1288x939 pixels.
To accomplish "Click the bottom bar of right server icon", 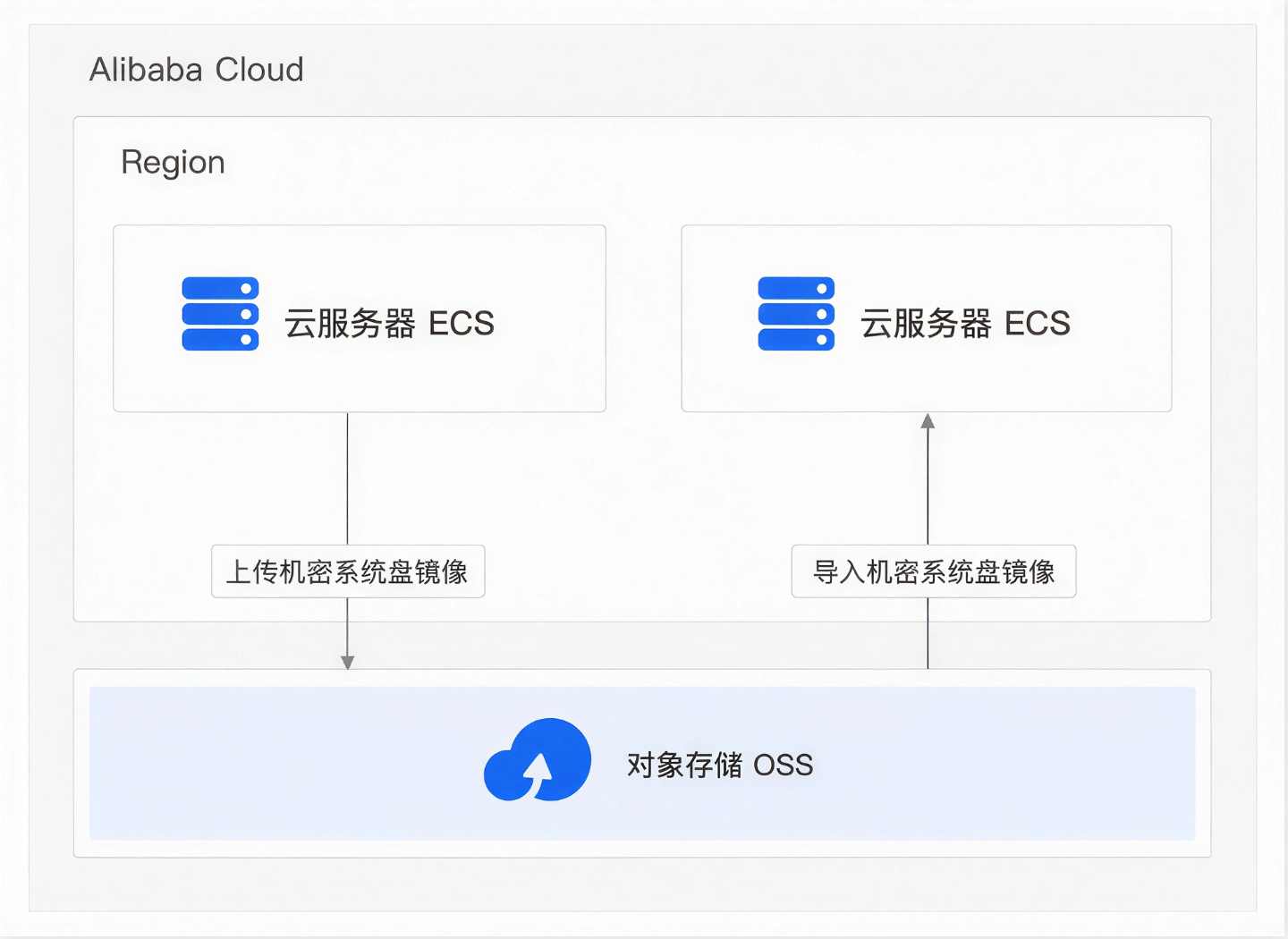I will pyautogui.click(x=796, y=340).
